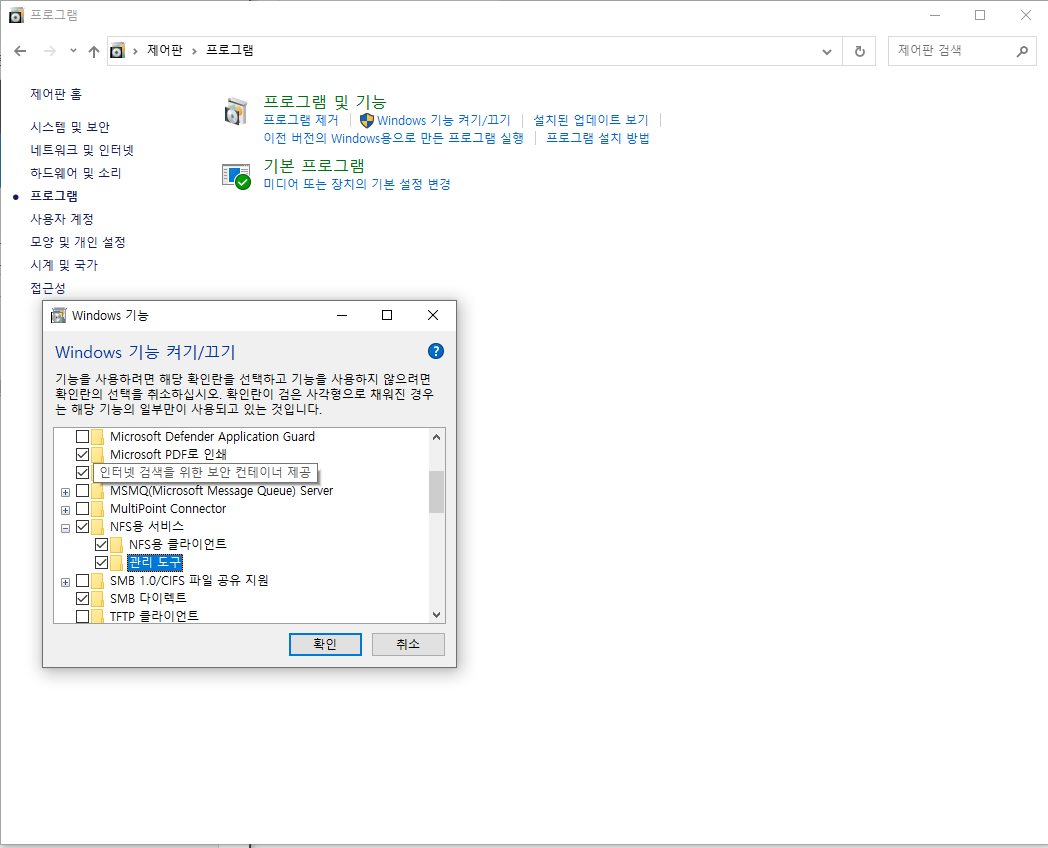Click the 프로그램 및 기능 icon
Image resolution: width=1048 pixels, height=848 pixels.
tap(236, 111)
